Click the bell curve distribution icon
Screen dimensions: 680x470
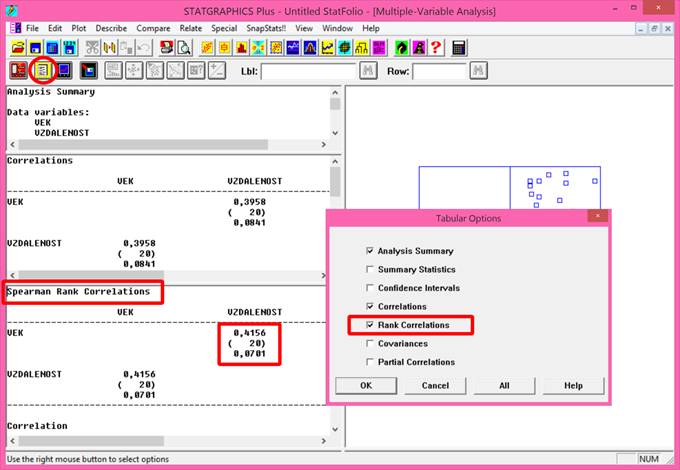(x=310, y=48)
